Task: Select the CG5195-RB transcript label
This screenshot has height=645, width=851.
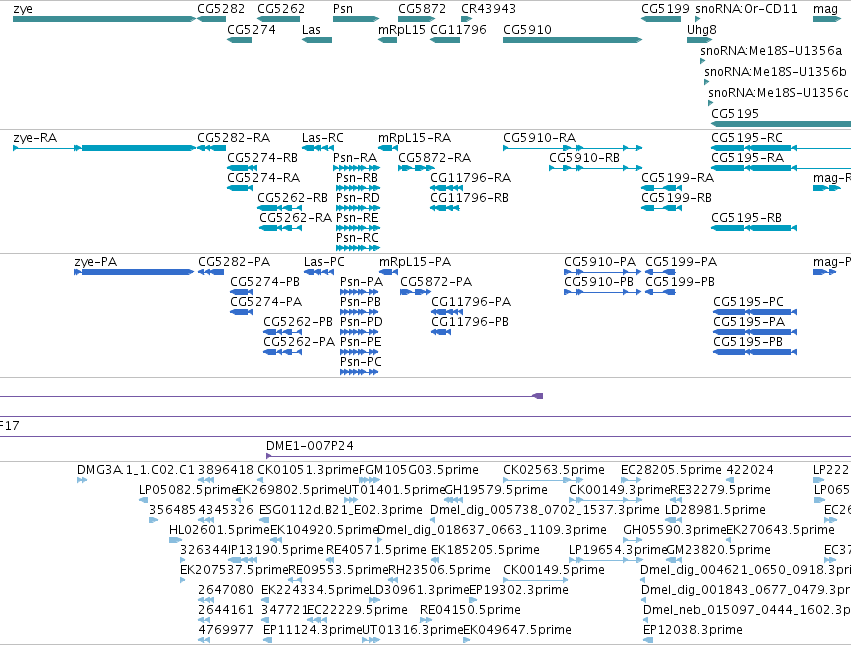Action: coord(747,218)
